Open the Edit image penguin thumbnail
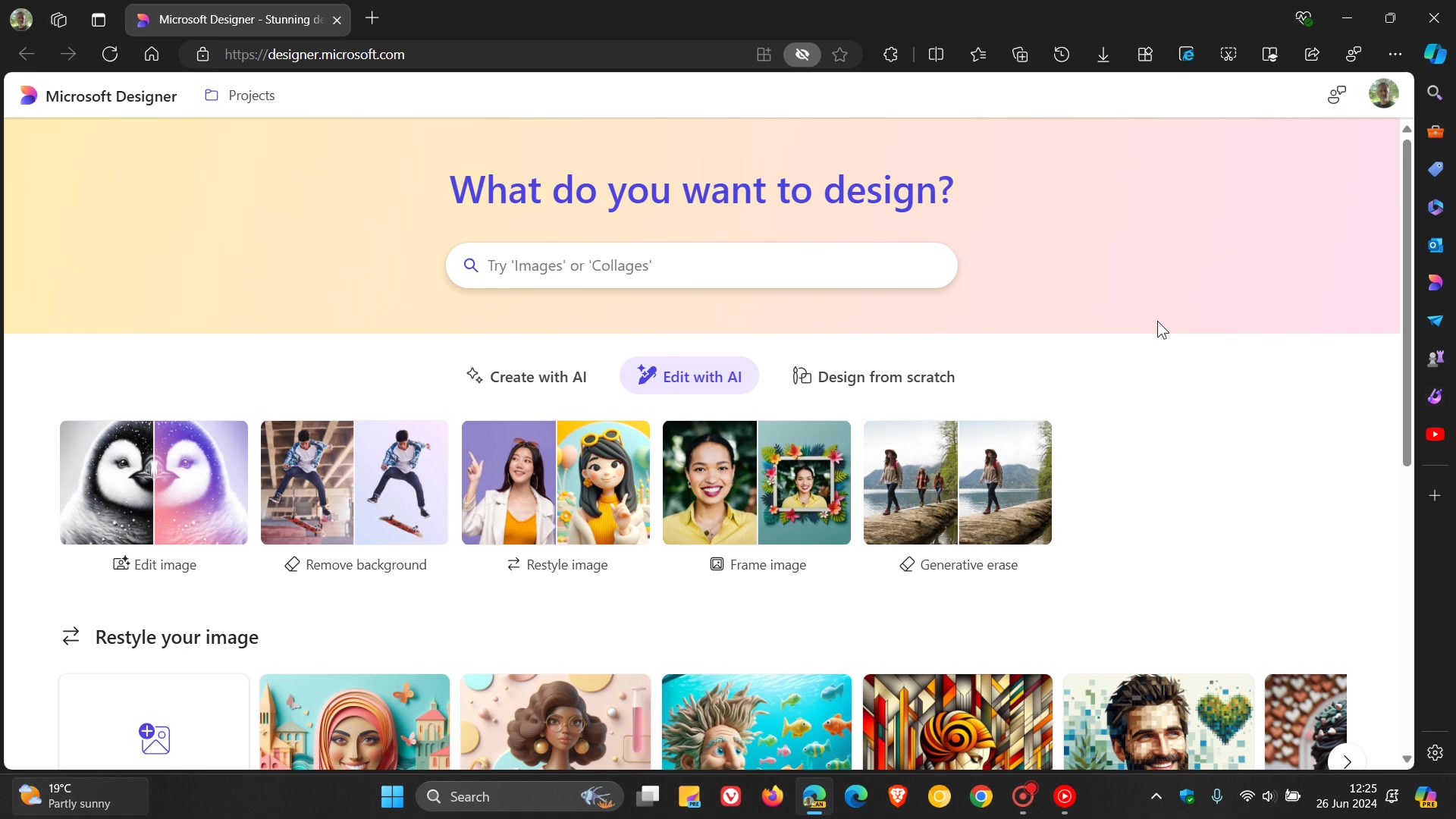Viewport: 1456px width, 819px height. [154, 482]
